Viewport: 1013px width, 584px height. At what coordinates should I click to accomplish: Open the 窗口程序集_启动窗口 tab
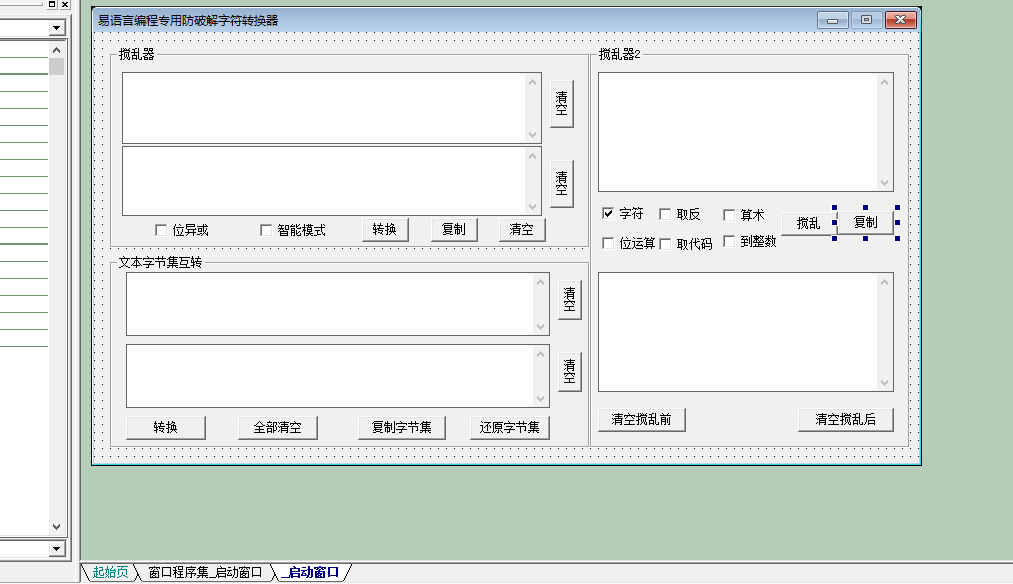pos(205,572)
